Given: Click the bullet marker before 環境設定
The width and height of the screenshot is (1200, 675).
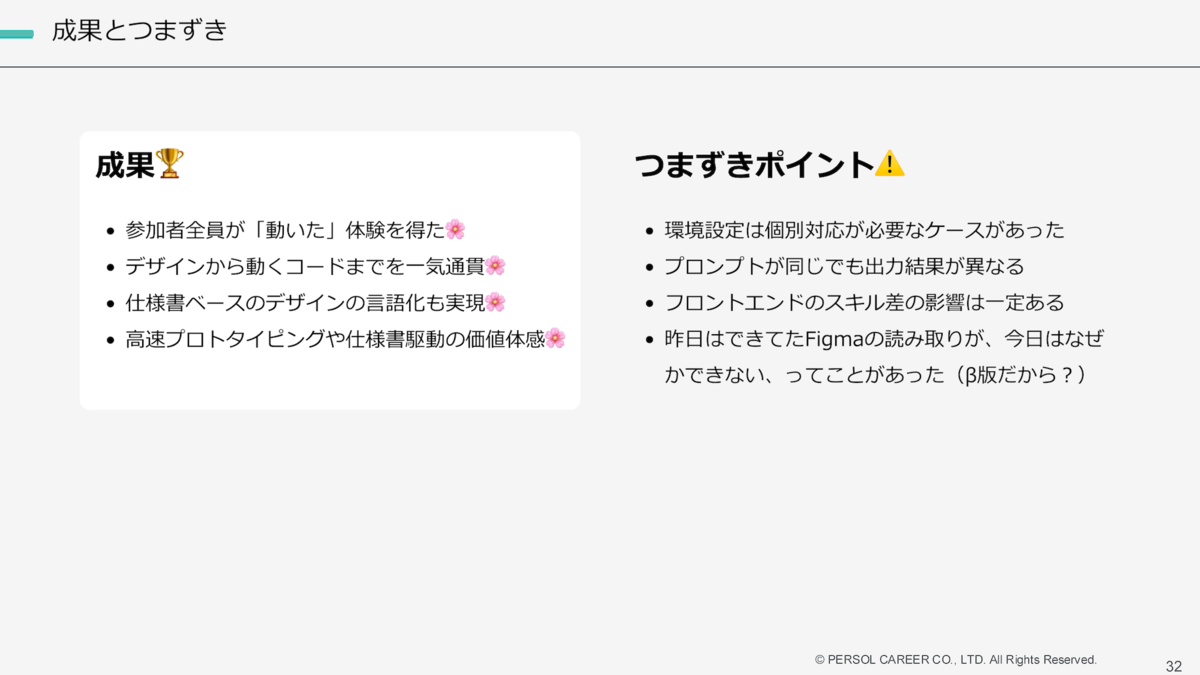Looking at the screenshot, I should tap(648, 230).
